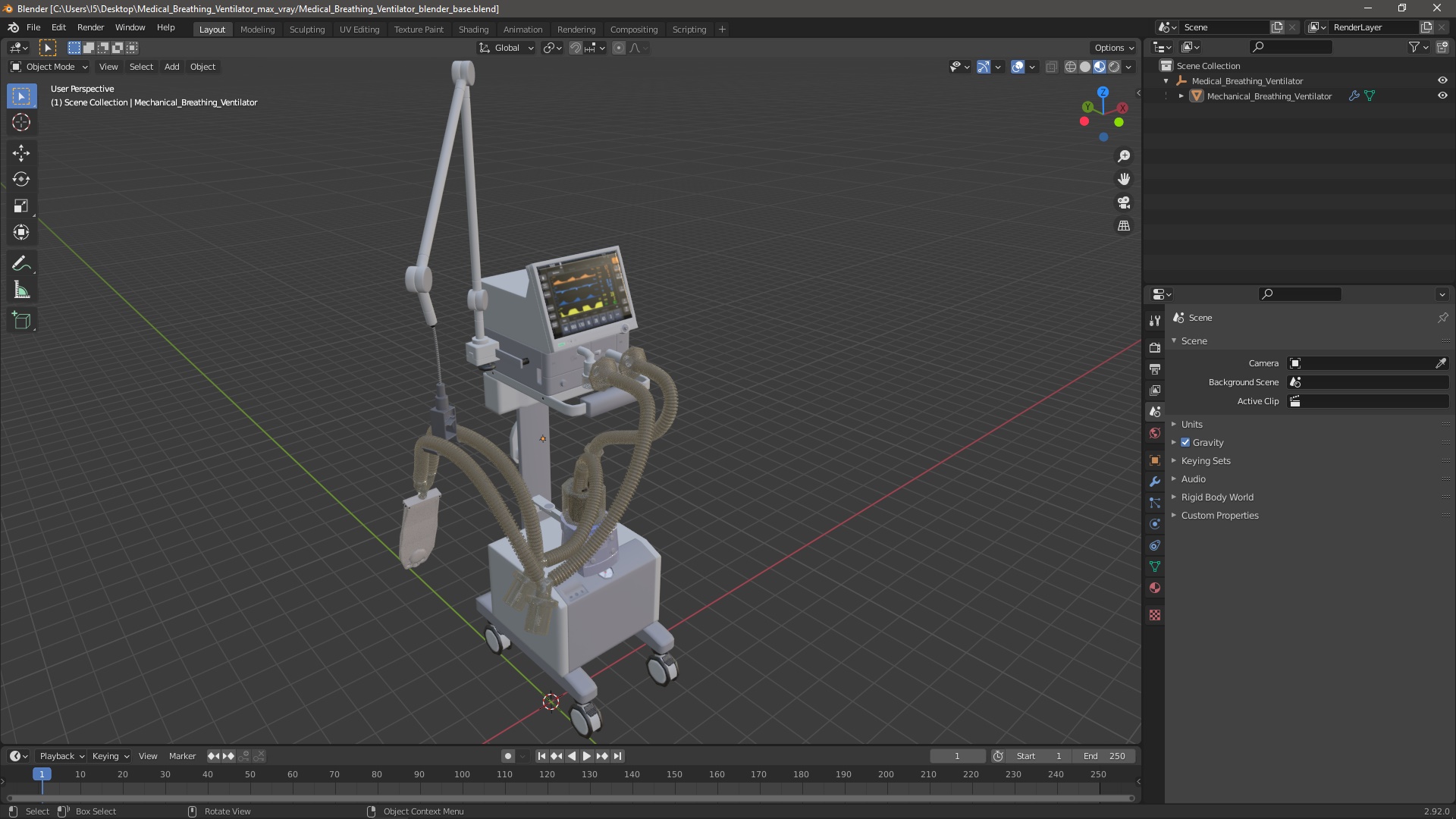Switch to the Modeling workspace tab

pos(257,29)
